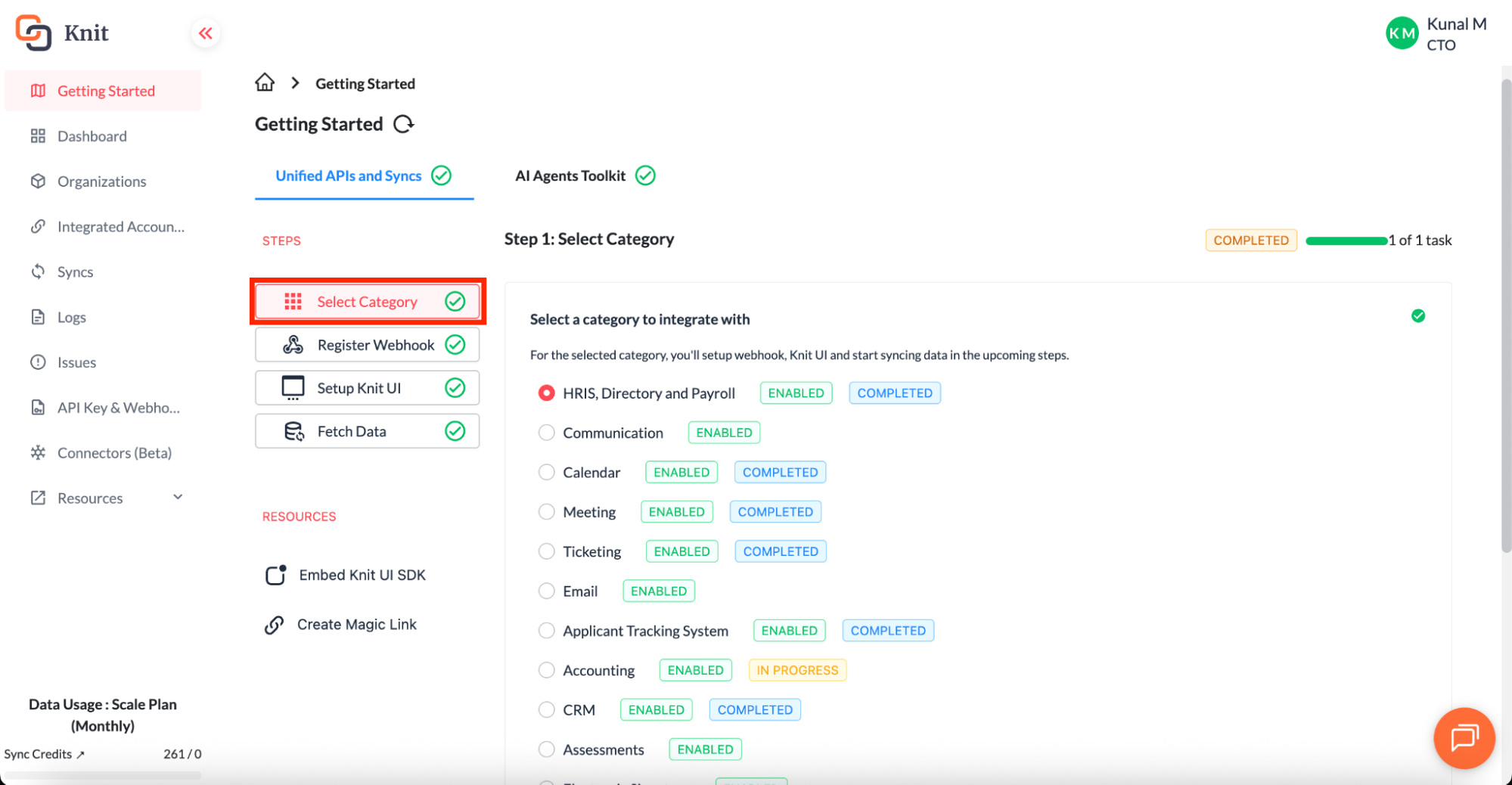This screenshot has width=1512, height=785.
Task: Click the Sync Credits usage bar
Action: pyautogui.click(x=103, y=775)
